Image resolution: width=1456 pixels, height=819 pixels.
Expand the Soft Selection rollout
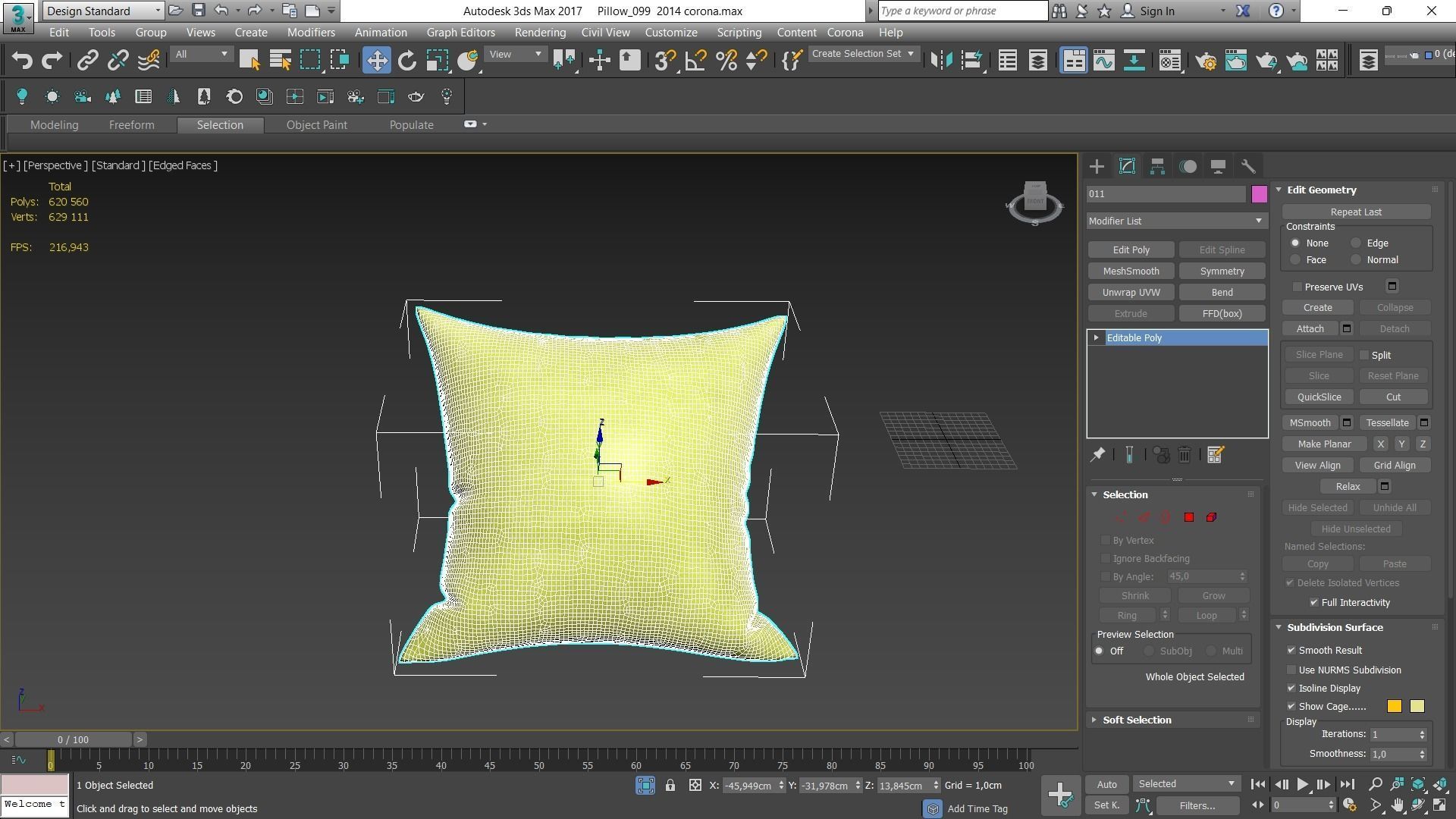pos(1137,720)
